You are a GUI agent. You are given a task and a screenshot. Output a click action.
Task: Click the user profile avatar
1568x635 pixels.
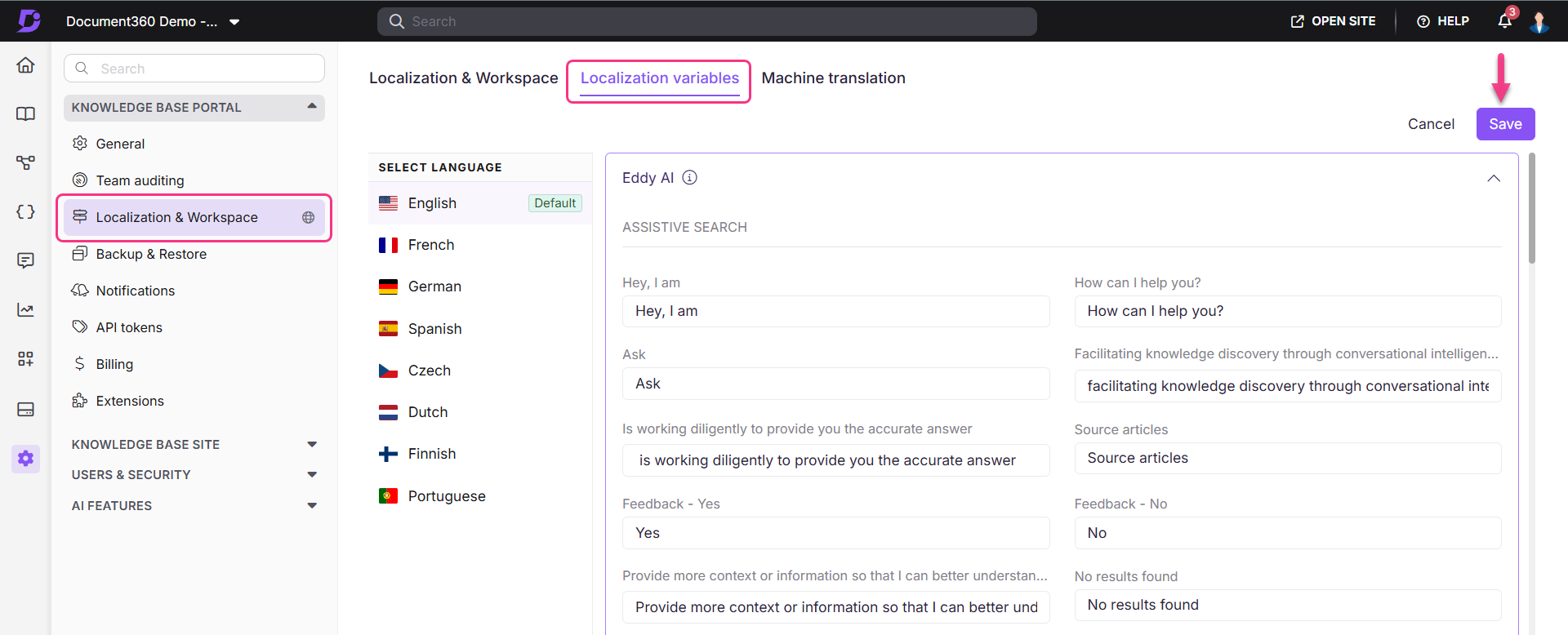pyautogui.click(x=1539, y=21)
